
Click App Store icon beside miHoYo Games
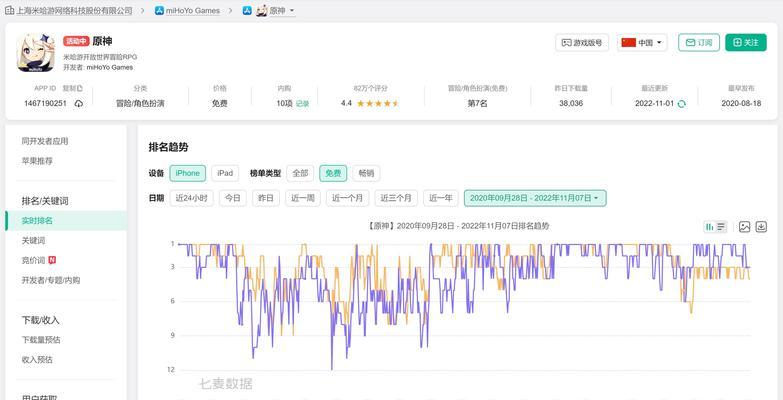[x=159, y=10]
